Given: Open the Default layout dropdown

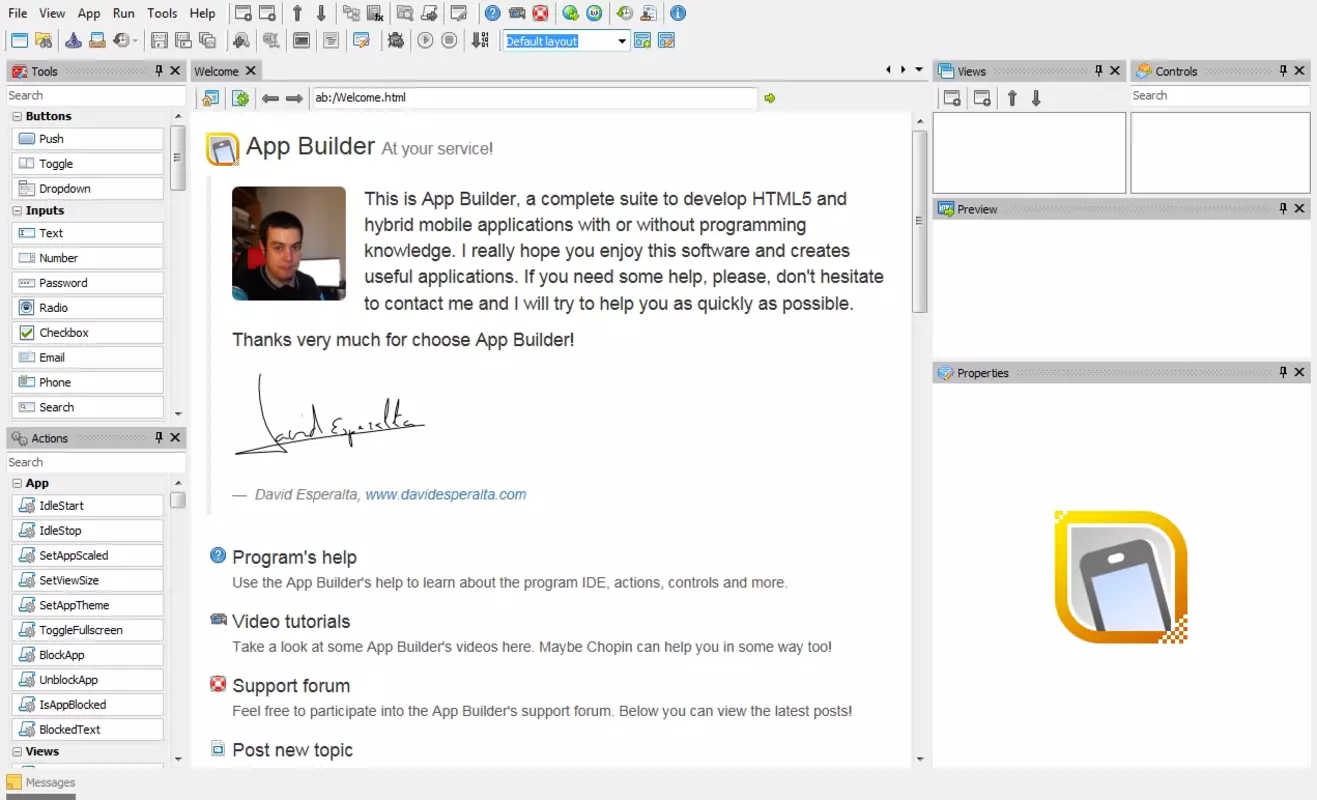Looking at the screenshot, I should coord(622,41).
